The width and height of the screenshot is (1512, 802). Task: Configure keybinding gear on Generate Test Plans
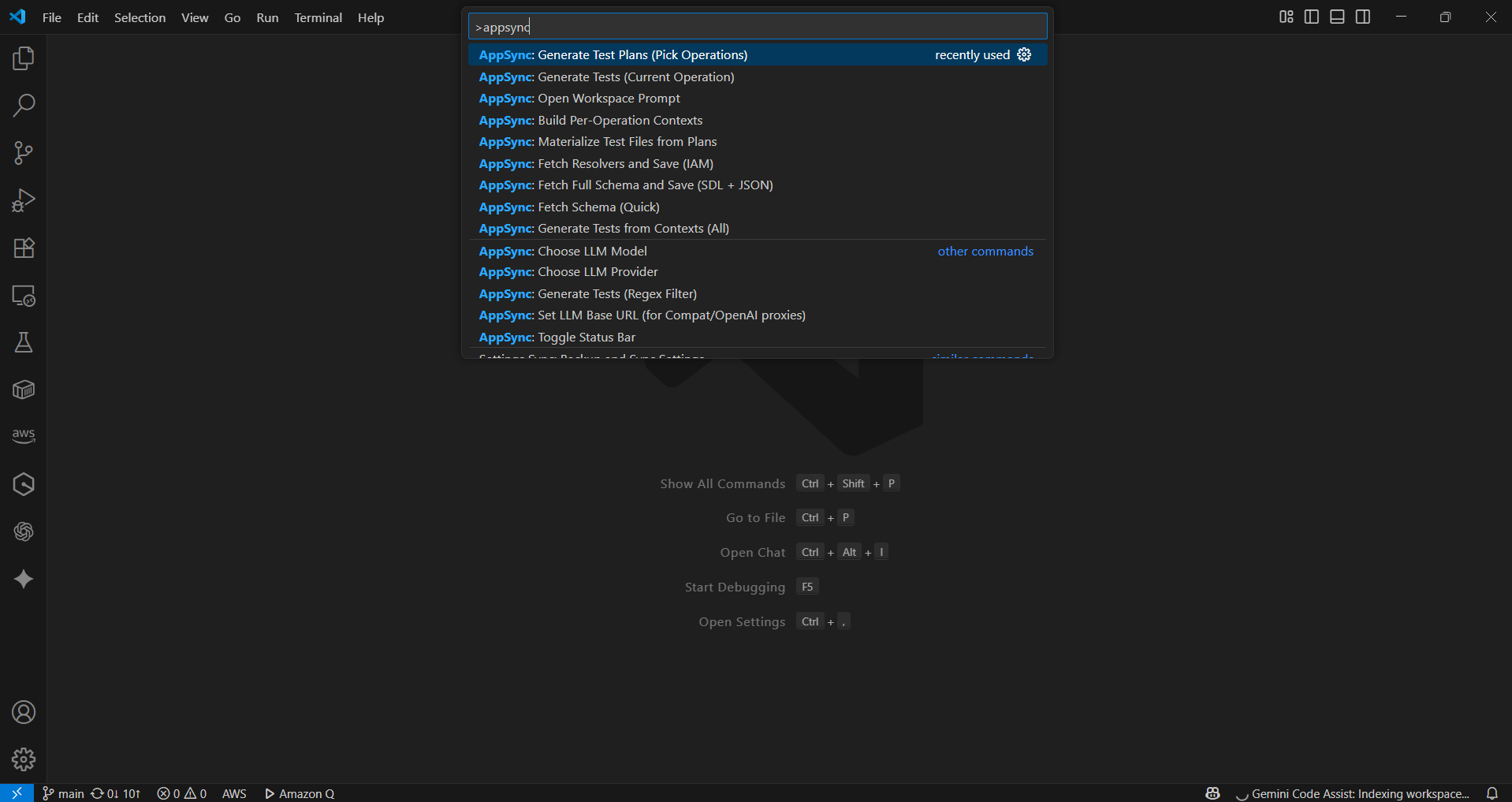[1024, 54]
